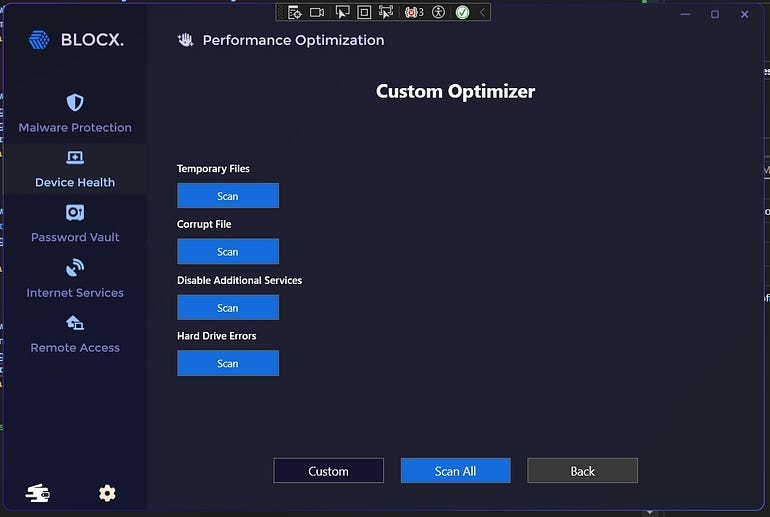
Task: Collapse the debug toolbar with the chevron
Action: [x=482, y=12]
